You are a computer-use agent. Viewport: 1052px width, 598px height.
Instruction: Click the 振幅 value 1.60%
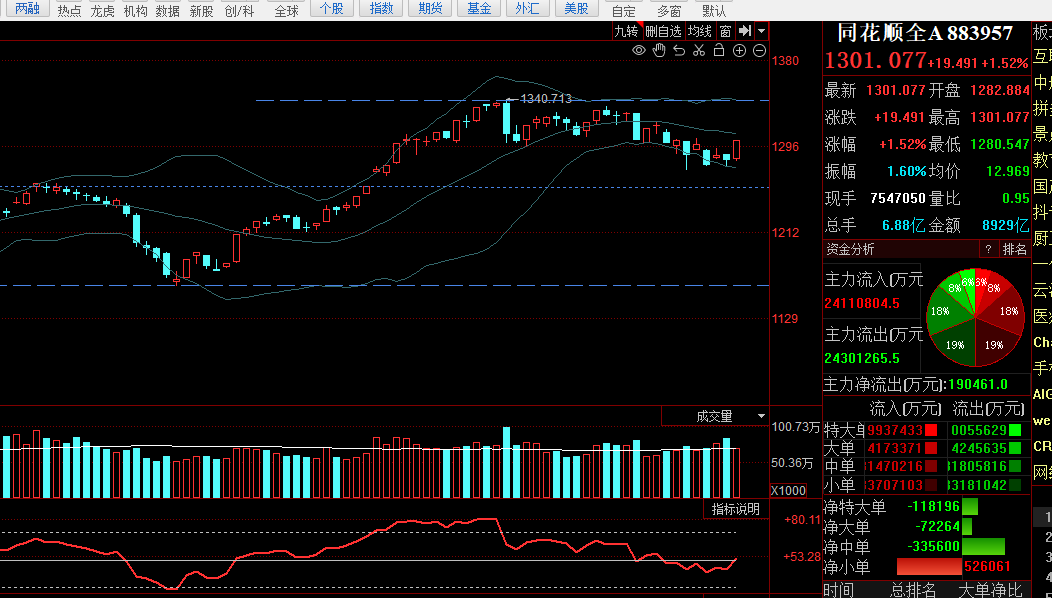click(906, 172)
